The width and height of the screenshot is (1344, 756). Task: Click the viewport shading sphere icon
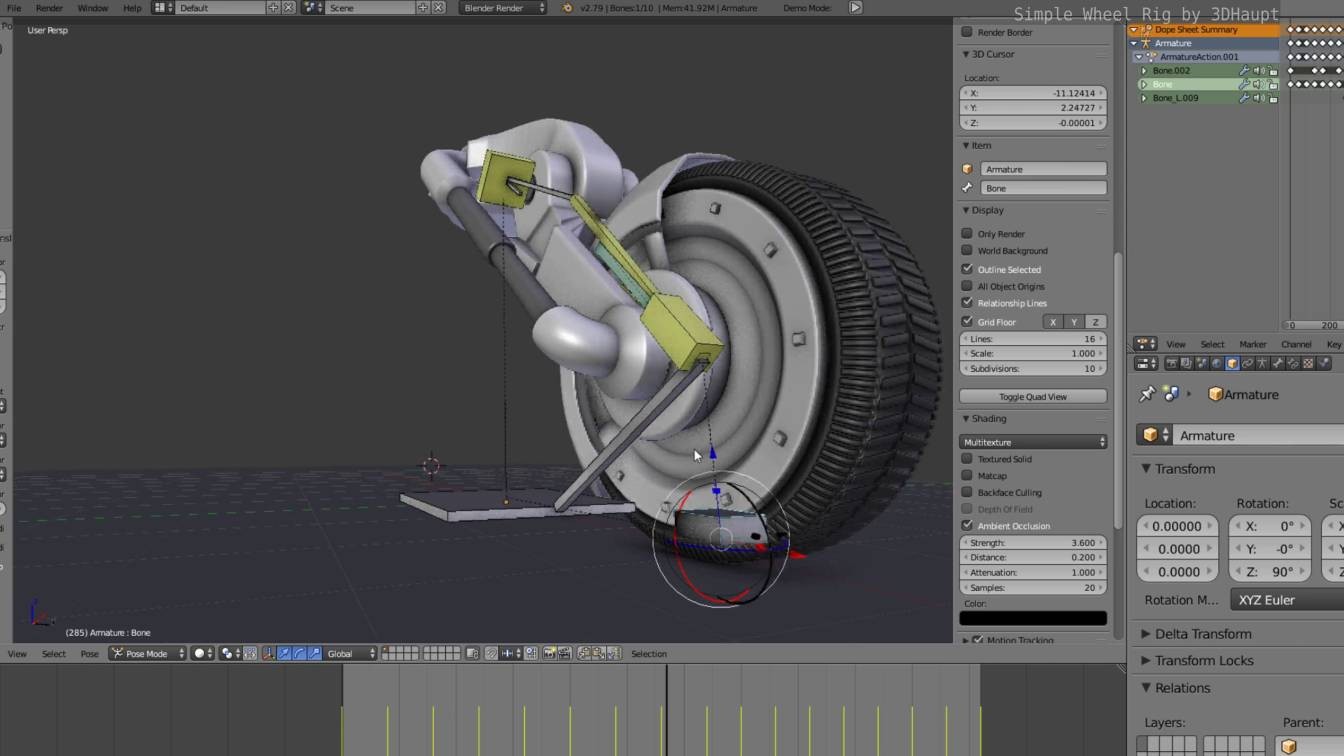pos(199,653)
